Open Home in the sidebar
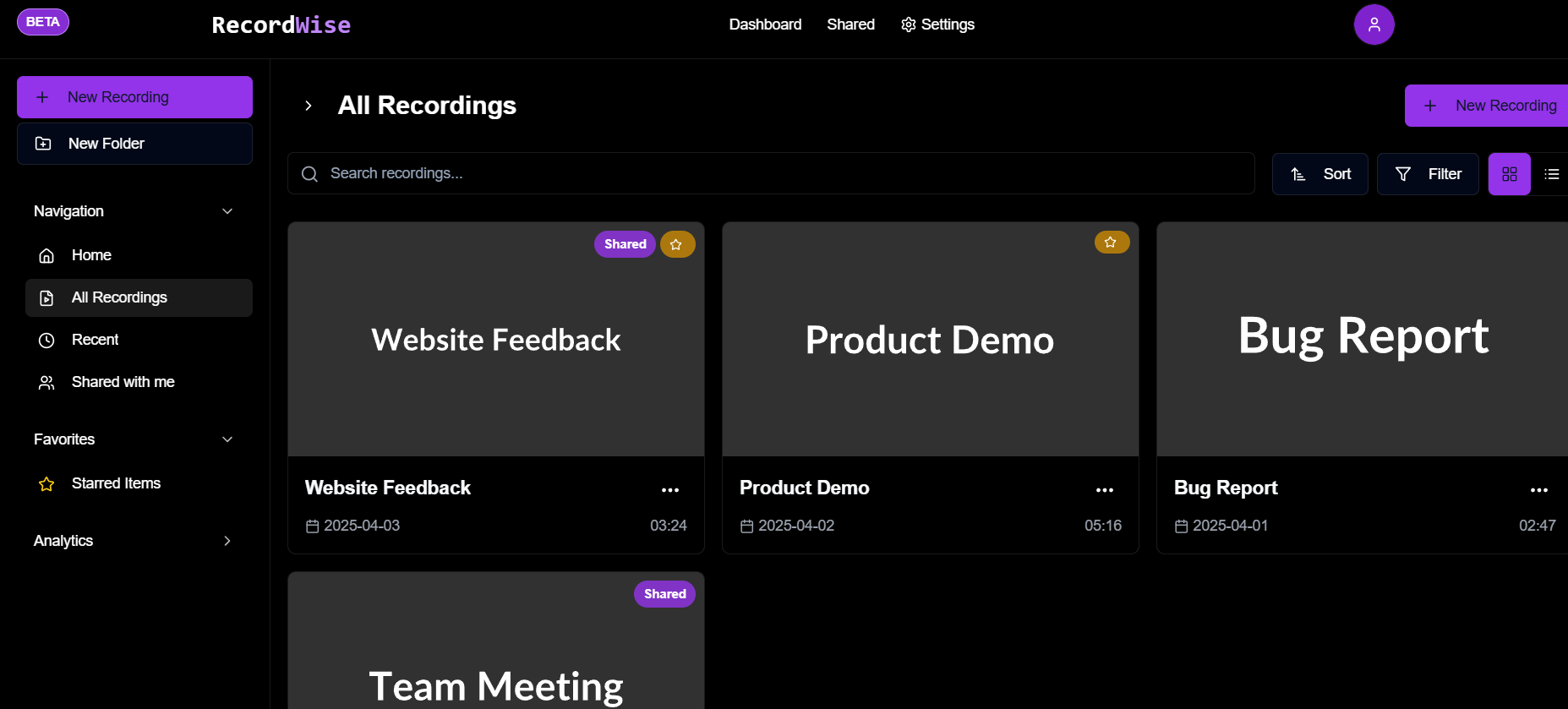 coord(139,255)
